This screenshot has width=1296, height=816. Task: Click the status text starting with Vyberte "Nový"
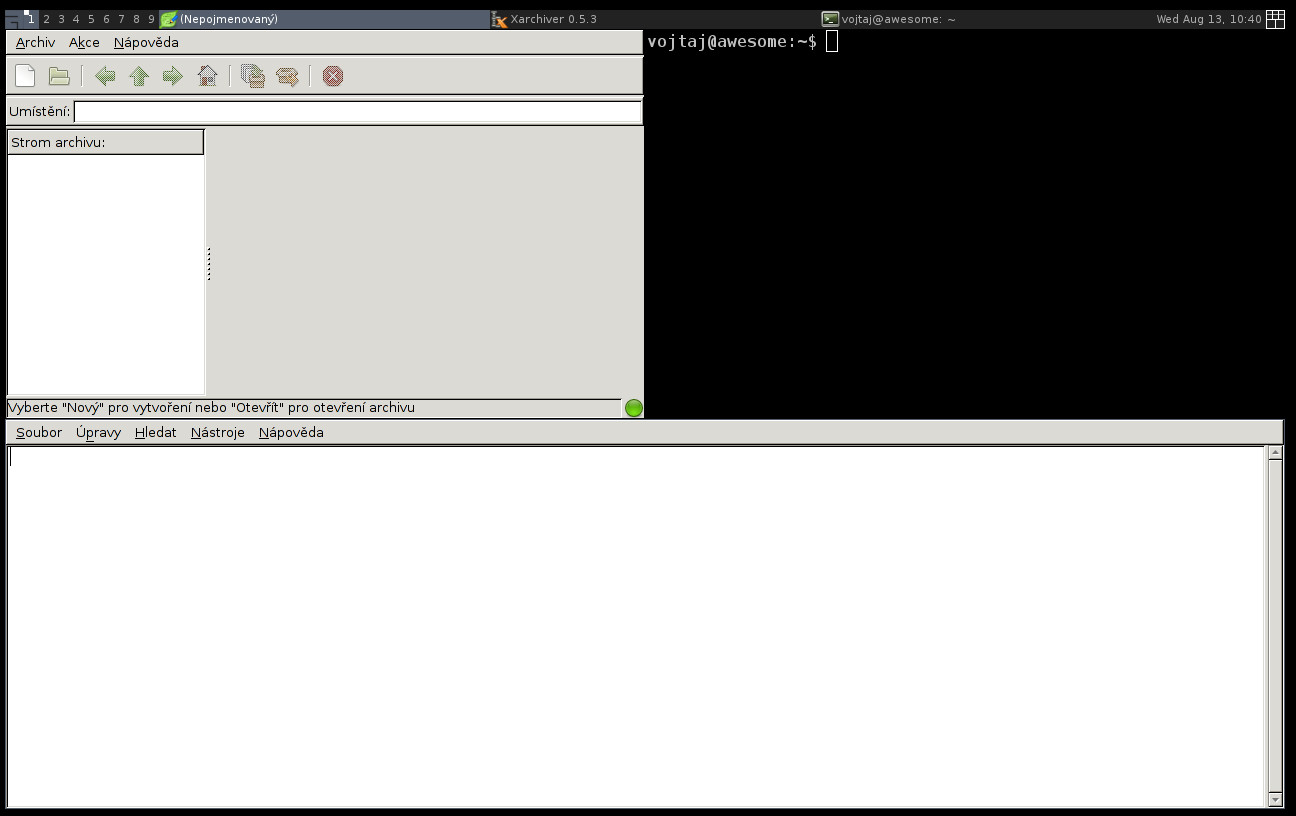[x=211, y=408]
